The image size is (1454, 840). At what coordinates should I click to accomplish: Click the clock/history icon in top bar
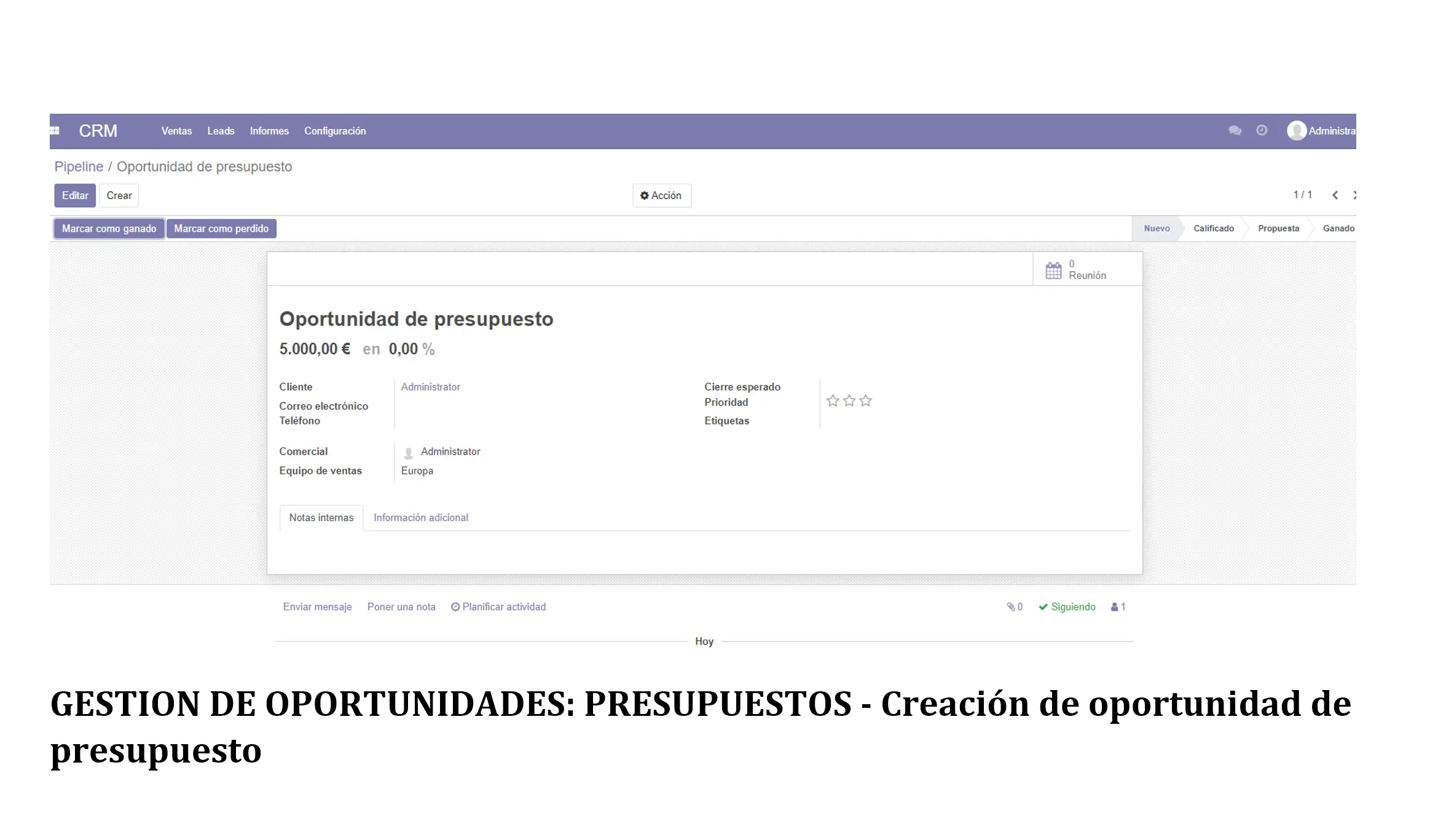[x=1262, y=131]
